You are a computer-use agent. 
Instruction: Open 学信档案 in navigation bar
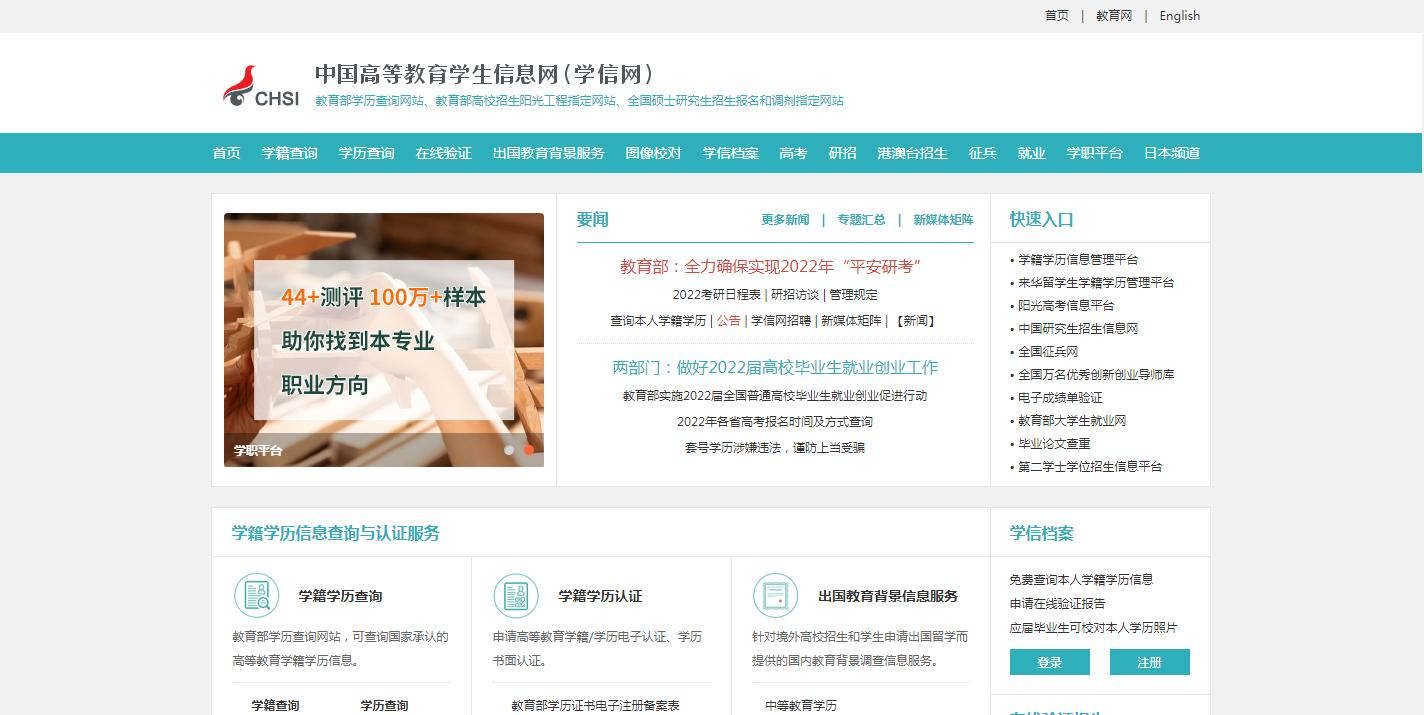pos(730,153)
